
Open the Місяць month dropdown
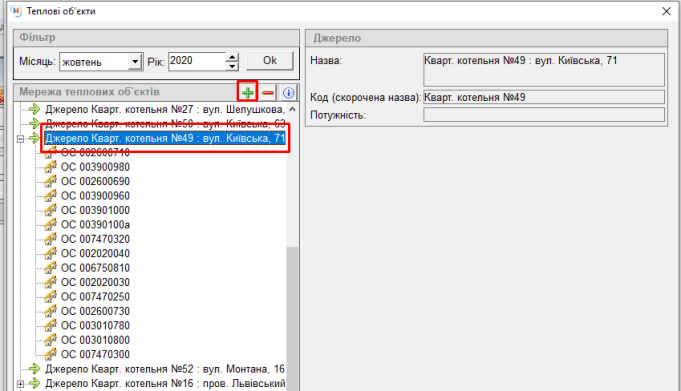tap(136, 62)
